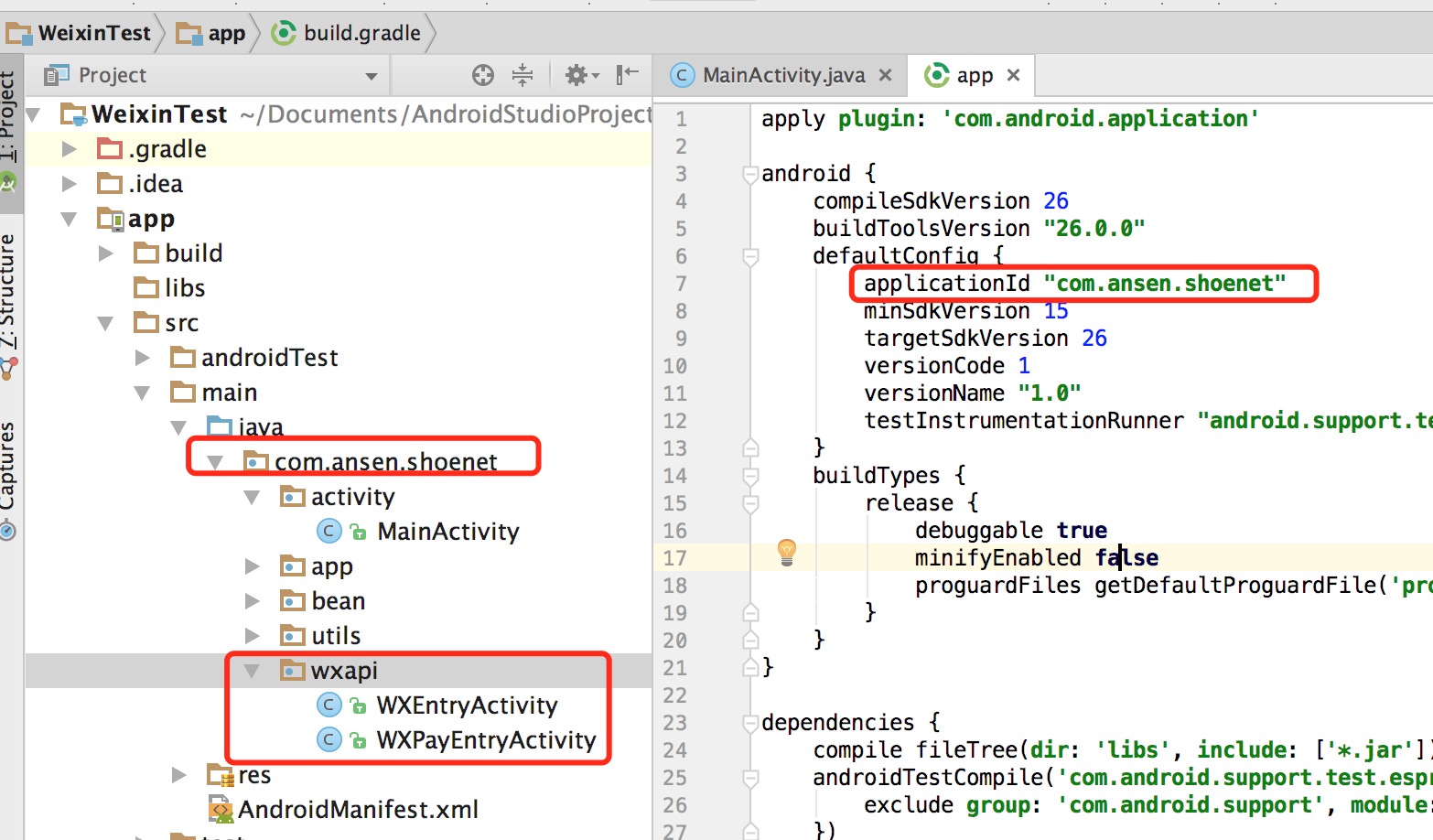Image resolution: width=1433 pixels, height=840 pixels.
Task: Click the WeixinTest folder icon in breadcrumb
Action: (19, 34)
